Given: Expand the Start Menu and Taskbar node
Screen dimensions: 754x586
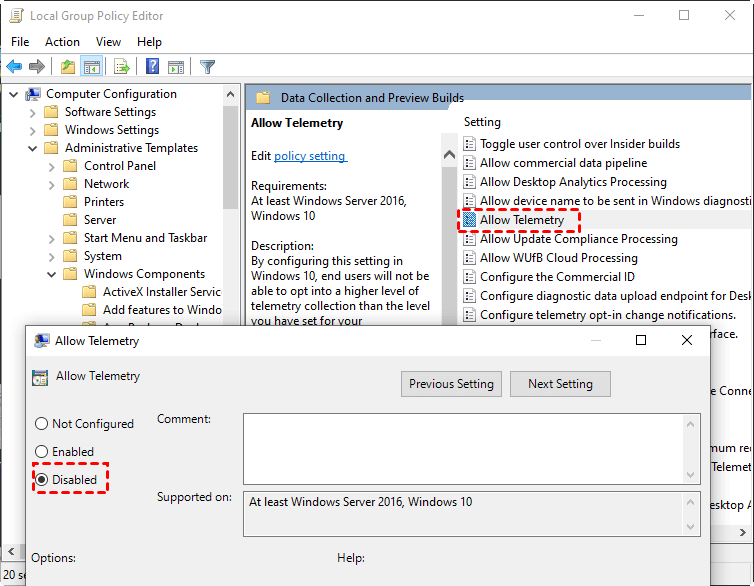Looking at the screenshot, I should [52, 239].
